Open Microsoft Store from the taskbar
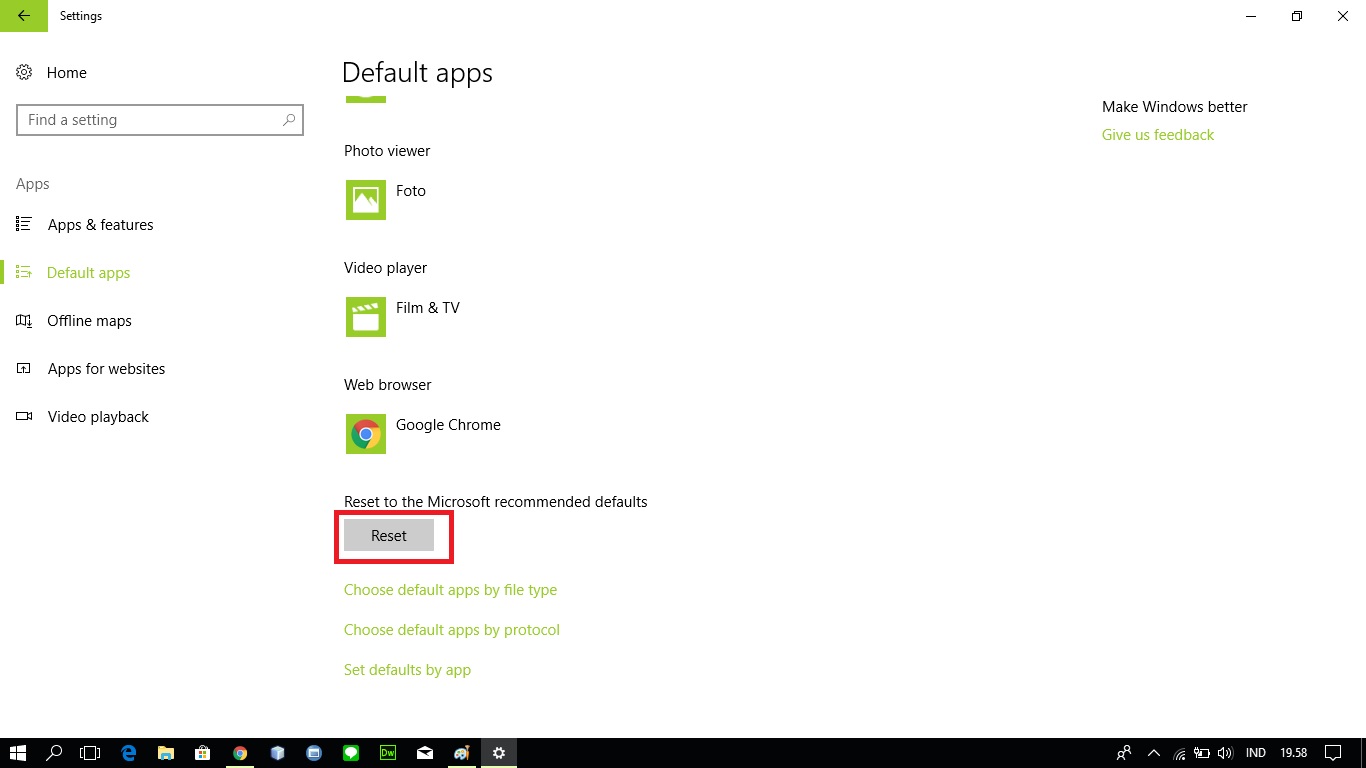The height and width of the screenshot is (768, 1366). (203, 753)
